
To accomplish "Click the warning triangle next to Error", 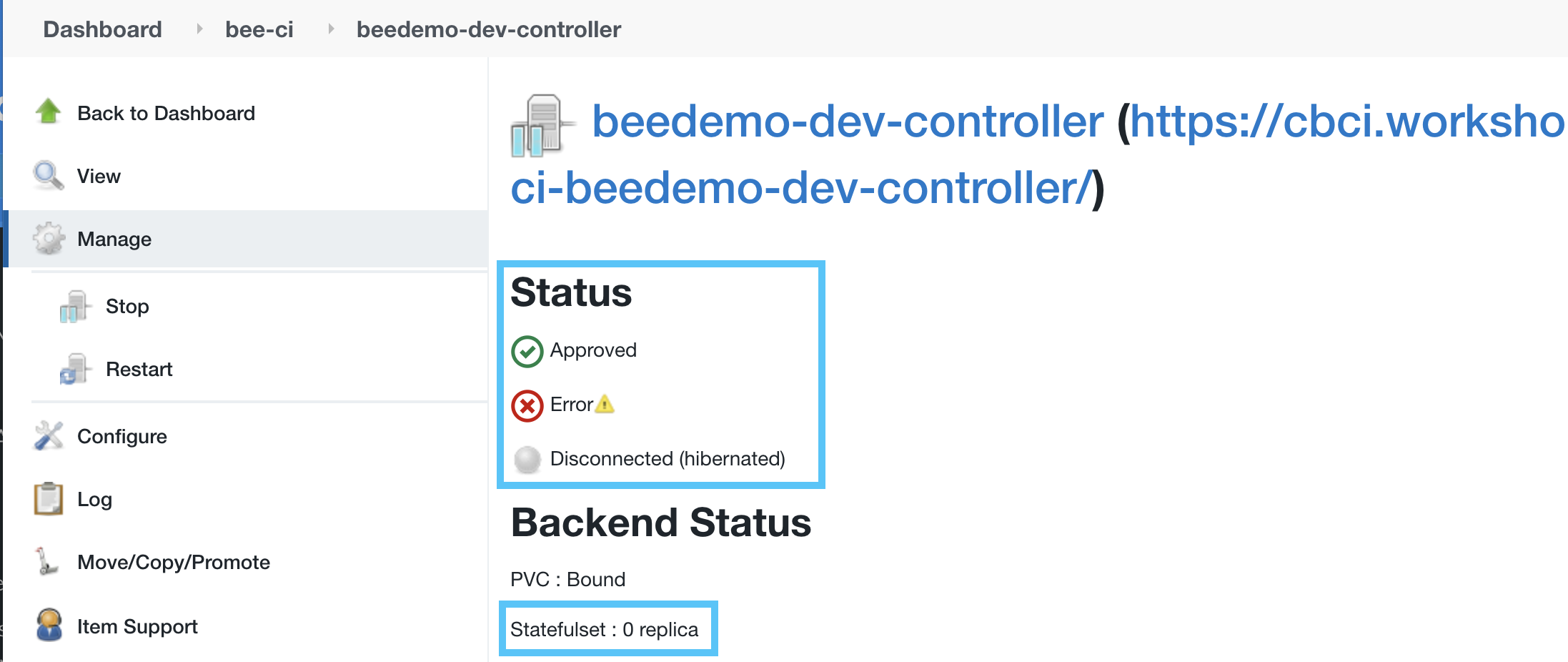I will click(x=605, y=405).
